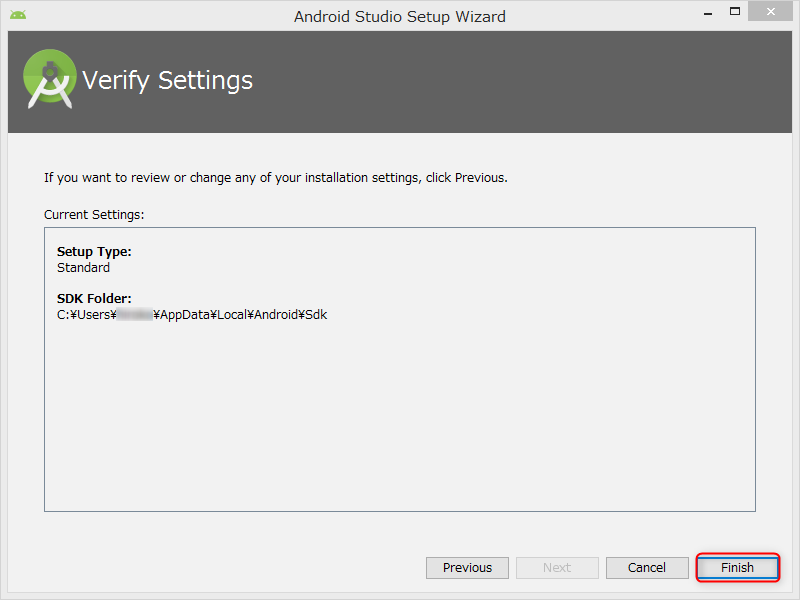This screenshot has width=800, height=600.
Task: Click the Finish button
Action: [737, 567]
